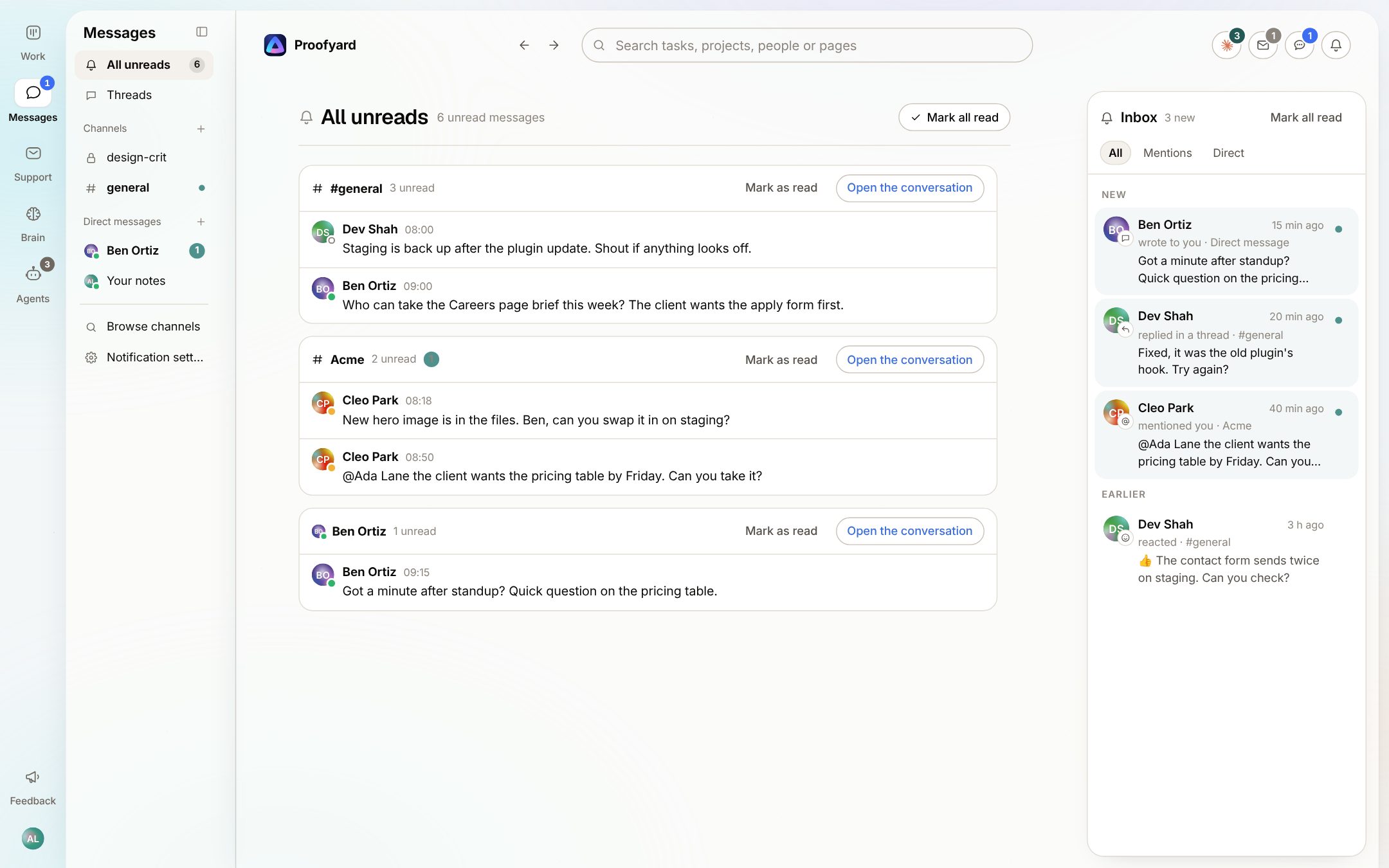Start a new direct message plus icon
Image resolution: width=1389 pixels, height=868 pixels.
201,222
